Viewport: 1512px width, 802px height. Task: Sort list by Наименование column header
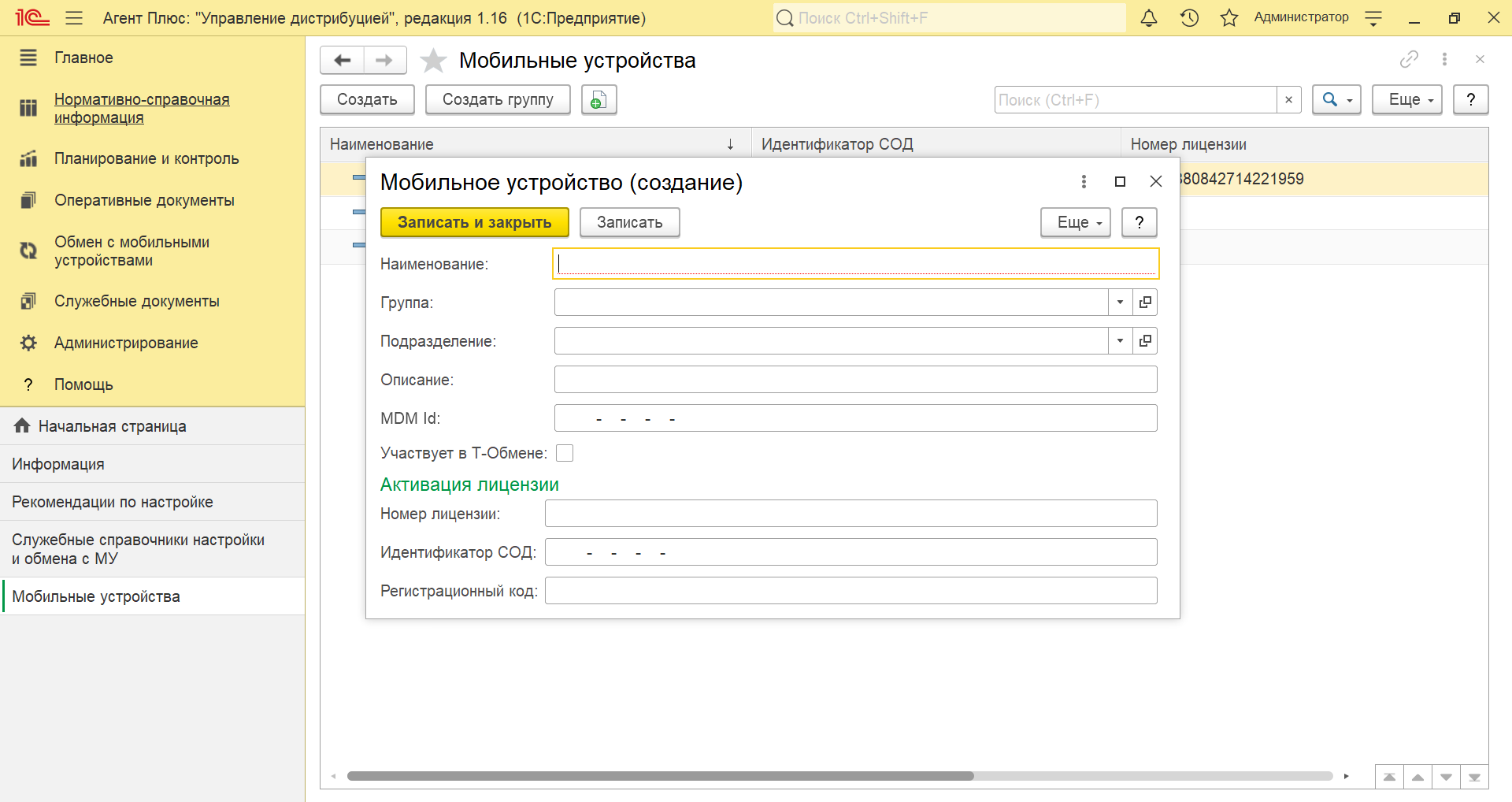click(x=535, y=144)
